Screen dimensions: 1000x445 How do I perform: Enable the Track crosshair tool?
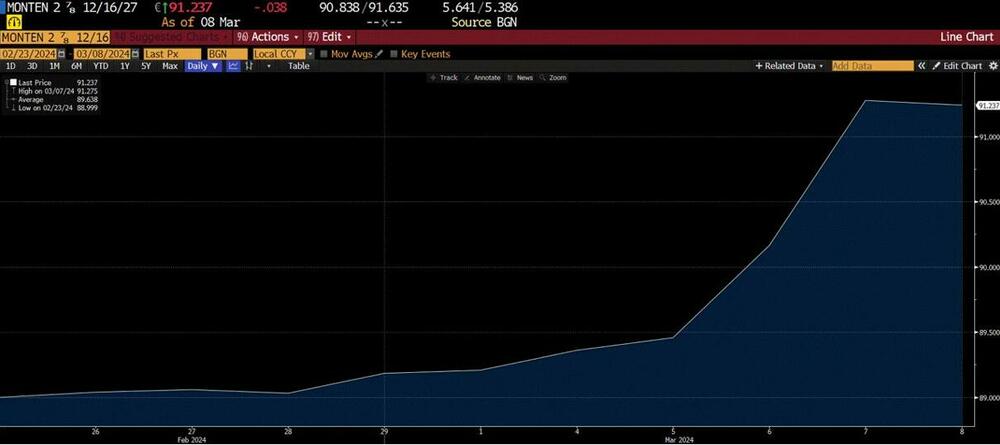[x=444, y=77]
